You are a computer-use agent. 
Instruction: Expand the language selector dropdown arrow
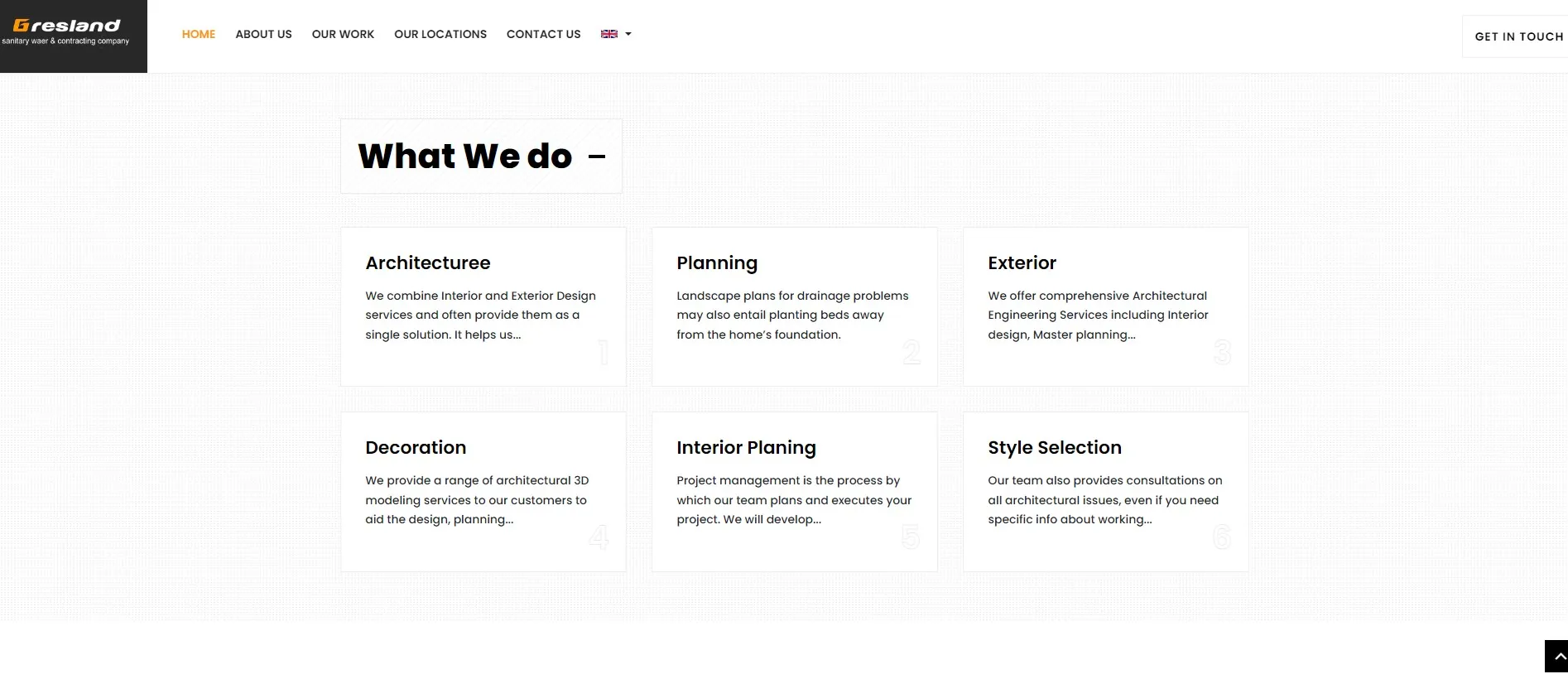(x=628, y=34)
